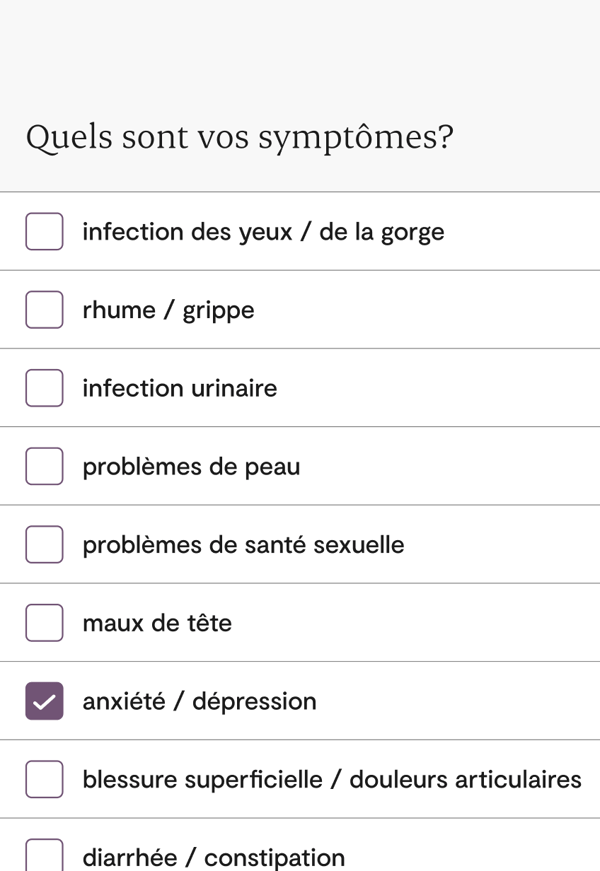
Task: Select the 'problèmes de peau' checkbox
Action: tap(44, 466)
